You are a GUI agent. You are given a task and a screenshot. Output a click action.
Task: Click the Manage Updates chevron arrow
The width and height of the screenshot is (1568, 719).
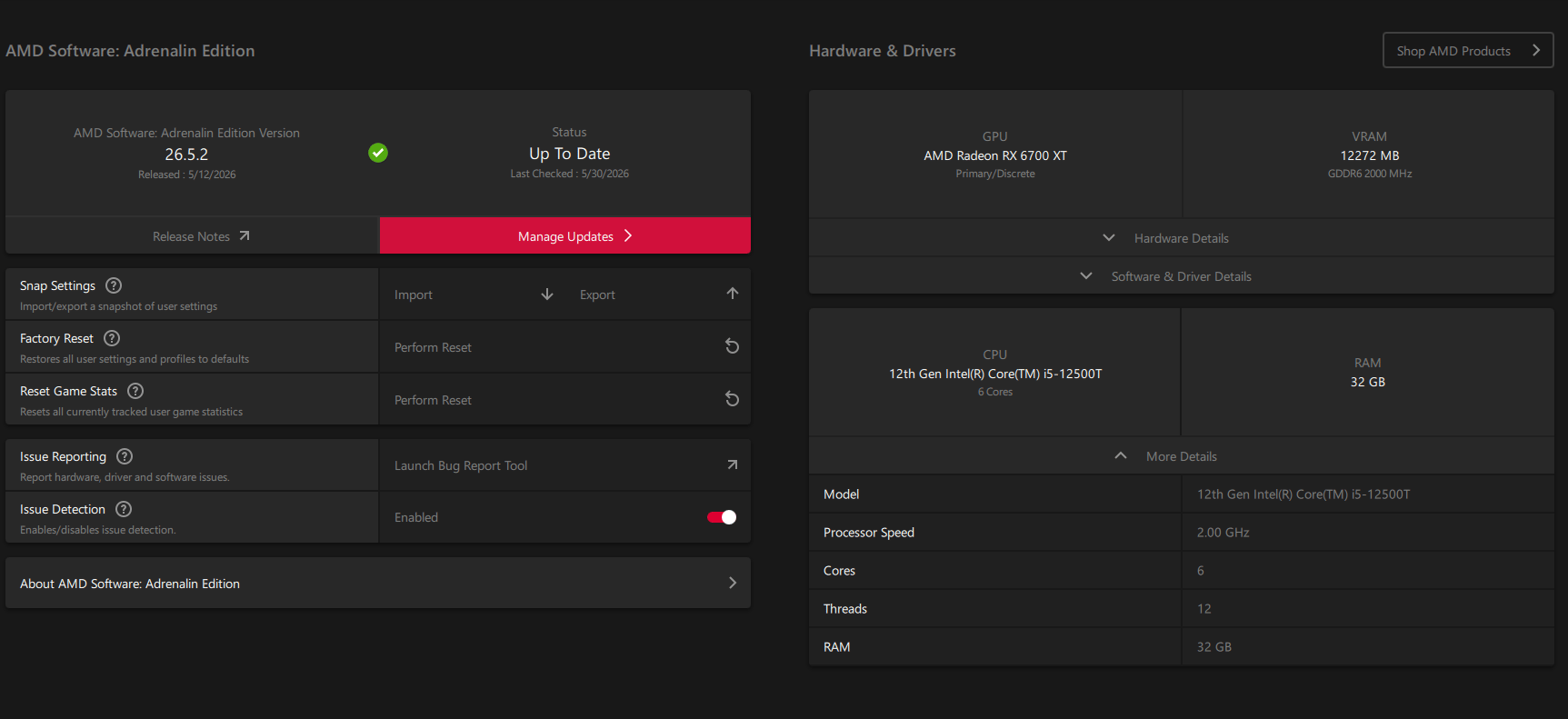[628, 235]
